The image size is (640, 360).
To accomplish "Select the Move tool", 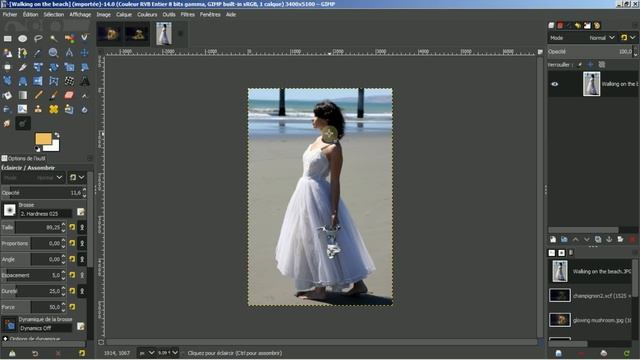I will (84, 53).
